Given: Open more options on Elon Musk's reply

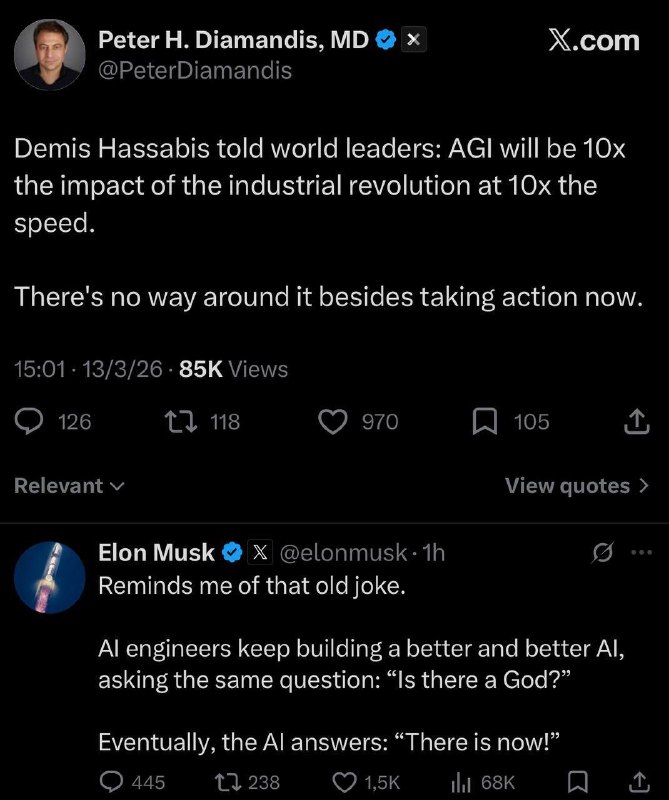Looking at the screenshot, I should pyautogui.click(x=640, y=551).
